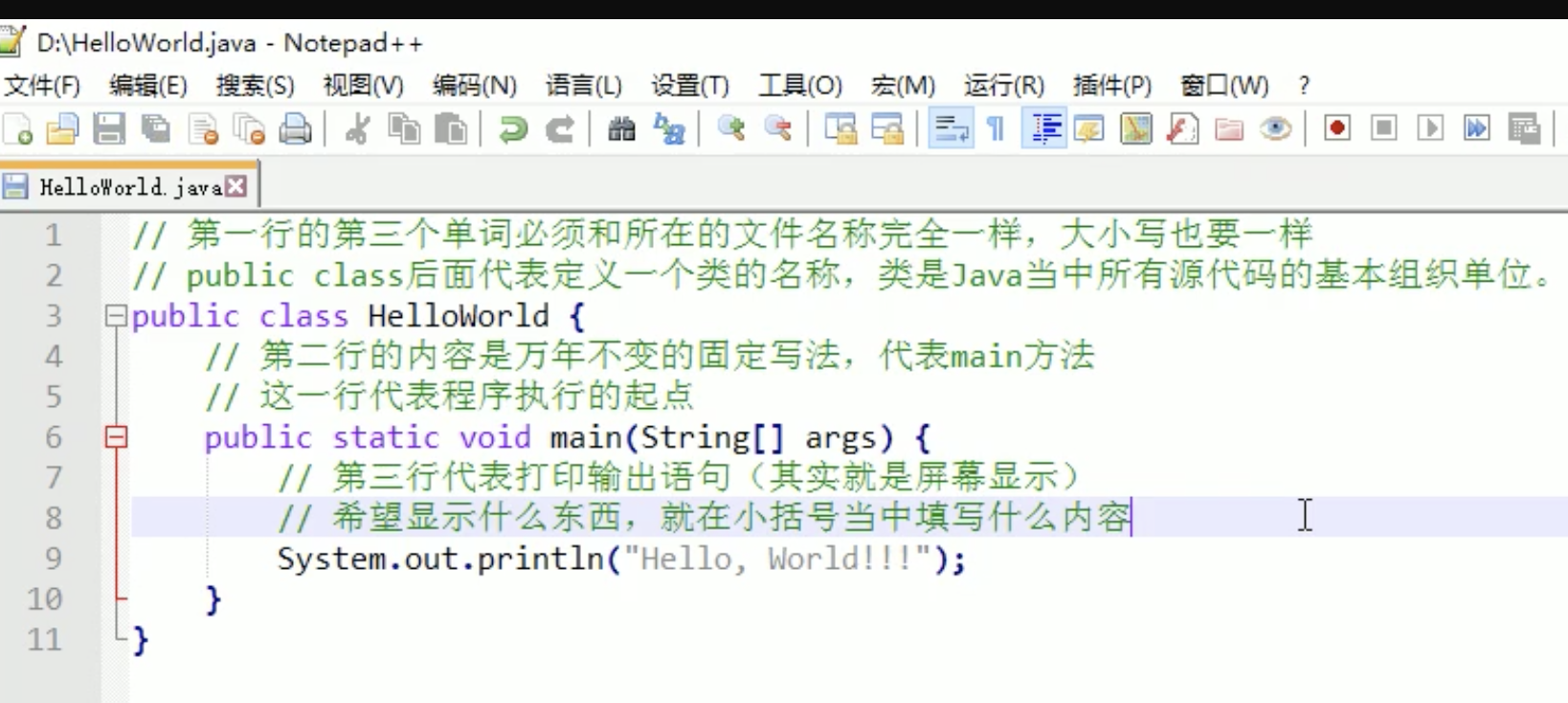The image size is (1568, 703).
Task: Toggle file monitoring eye icon
Action: tap(1276, 128)
